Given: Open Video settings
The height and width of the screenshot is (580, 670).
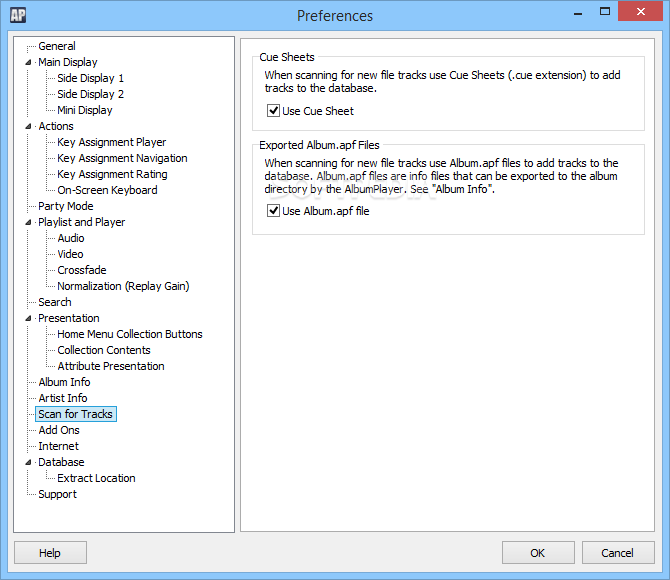Looking at the screenshot, I should point(71,254).
